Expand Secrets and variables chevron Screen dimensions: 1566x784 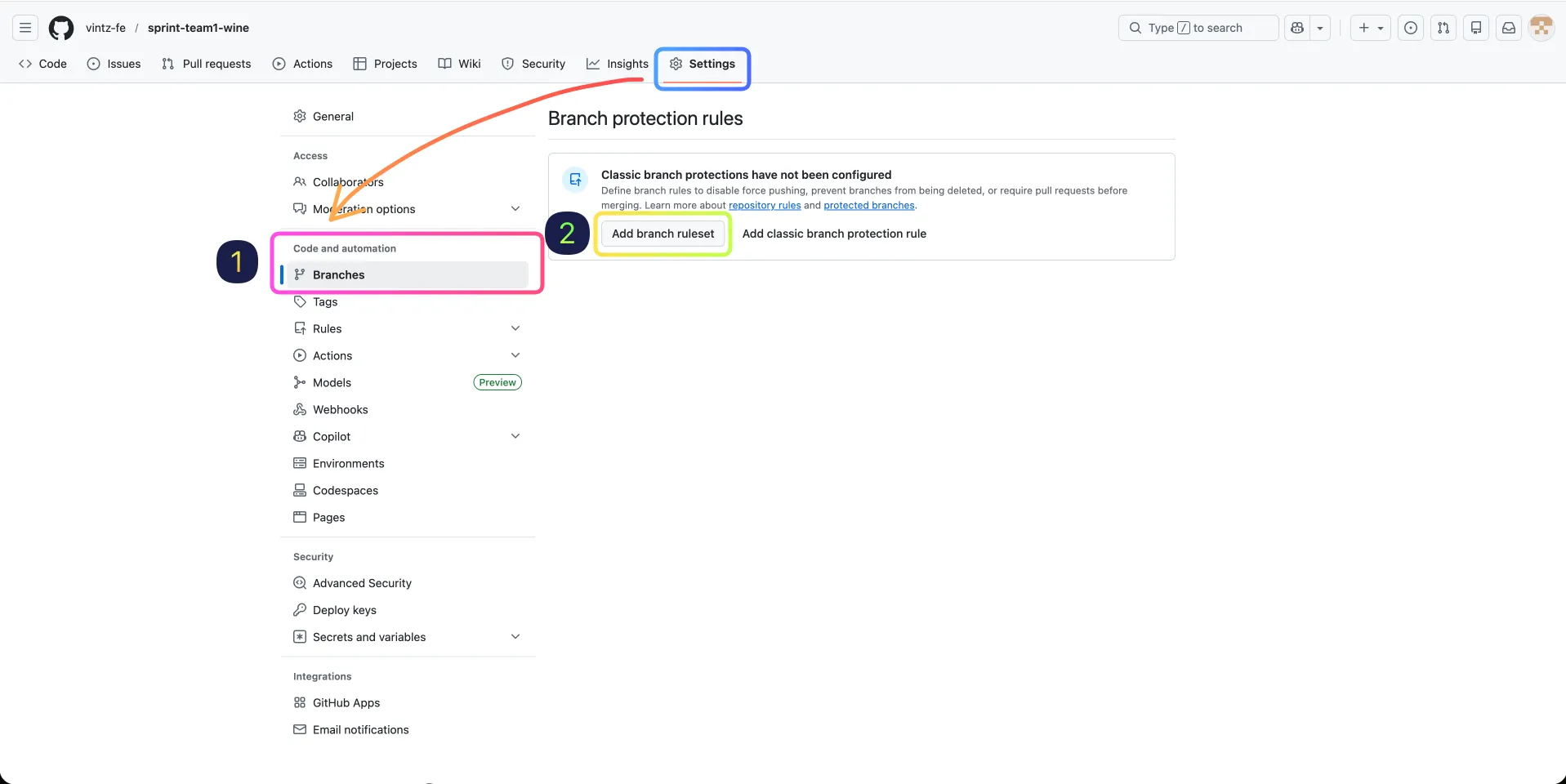(515, 637)
